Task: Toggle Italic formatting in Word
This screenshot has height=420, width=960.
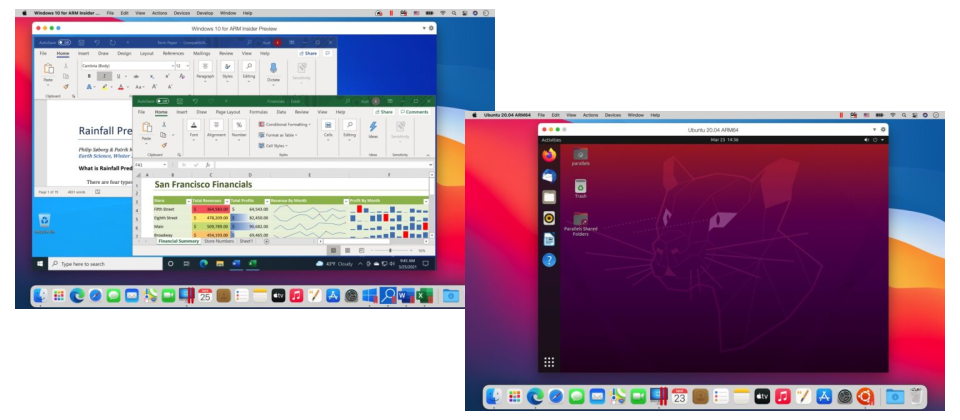Action: click(104, 77)
